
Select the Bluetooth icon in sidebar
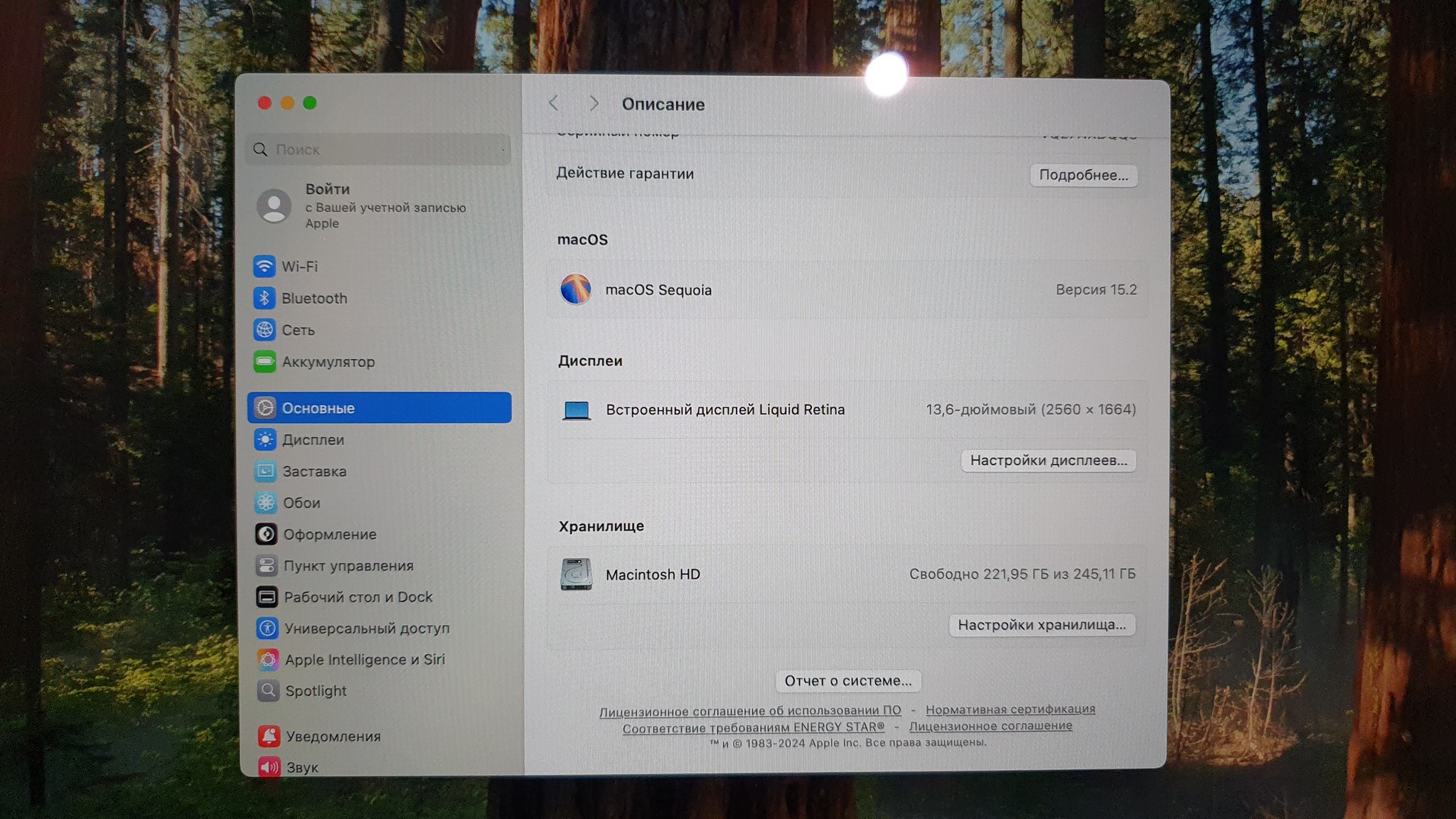click(264, 298)
